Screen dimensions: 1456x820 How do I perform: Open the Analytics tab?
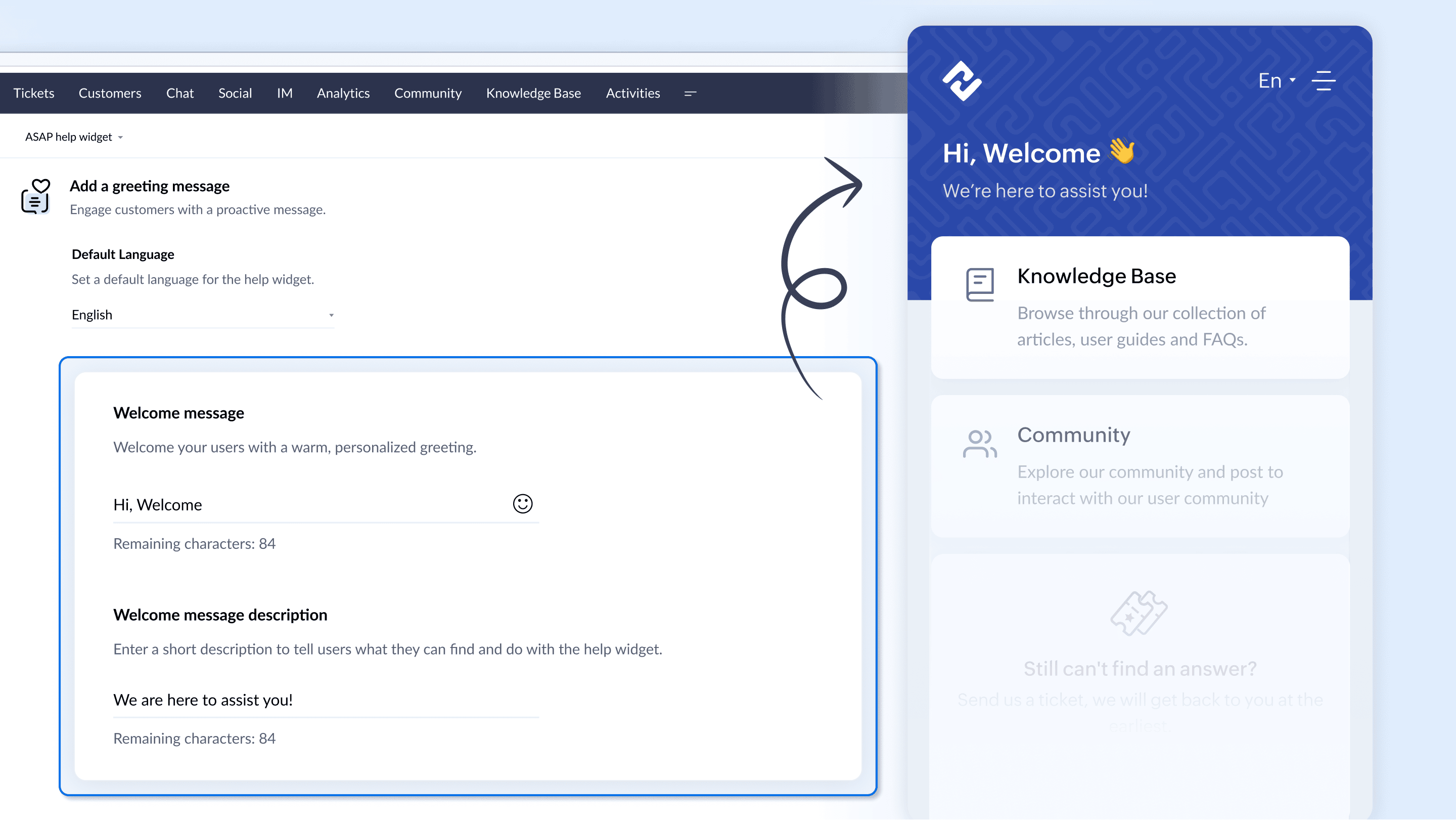[x=343, y=93]
